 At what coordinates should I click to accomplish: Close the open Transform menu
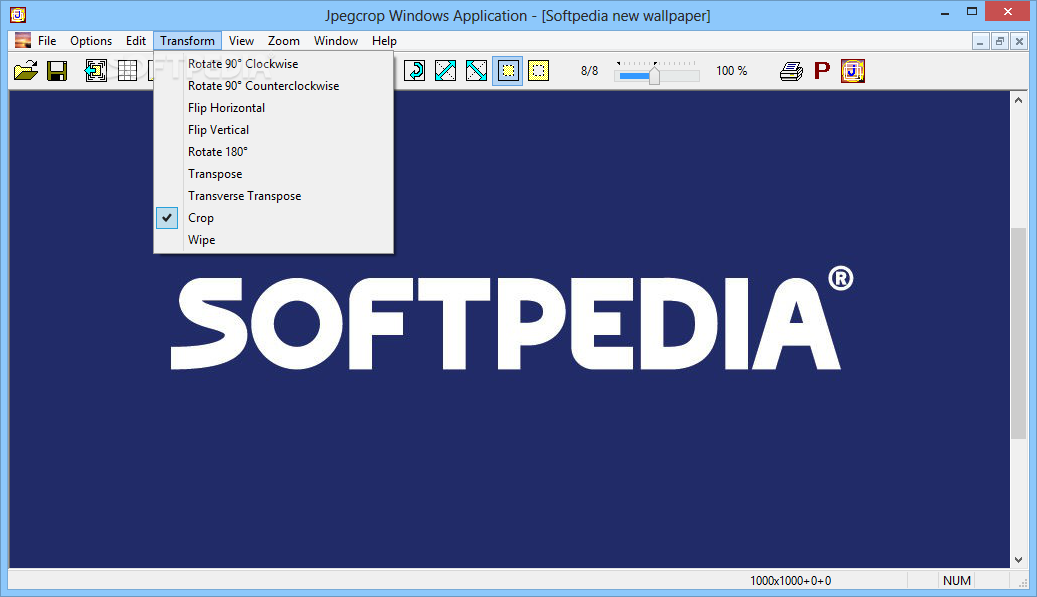click(x=187, y=40)
